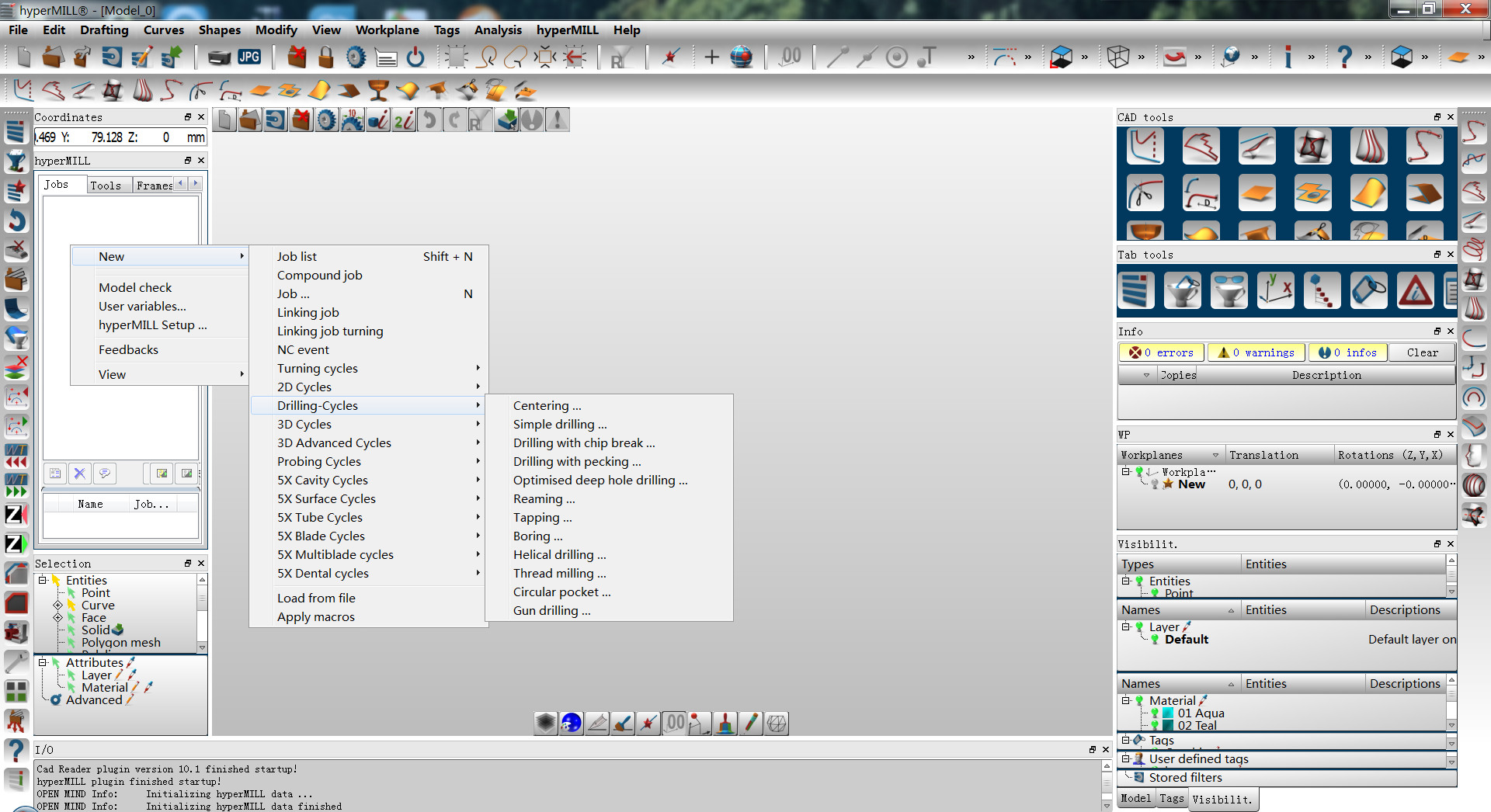Viewport: 1491px width, 812px height.
Task: Open the funnel with glasses visibility tab tool
Action: 1229,291
